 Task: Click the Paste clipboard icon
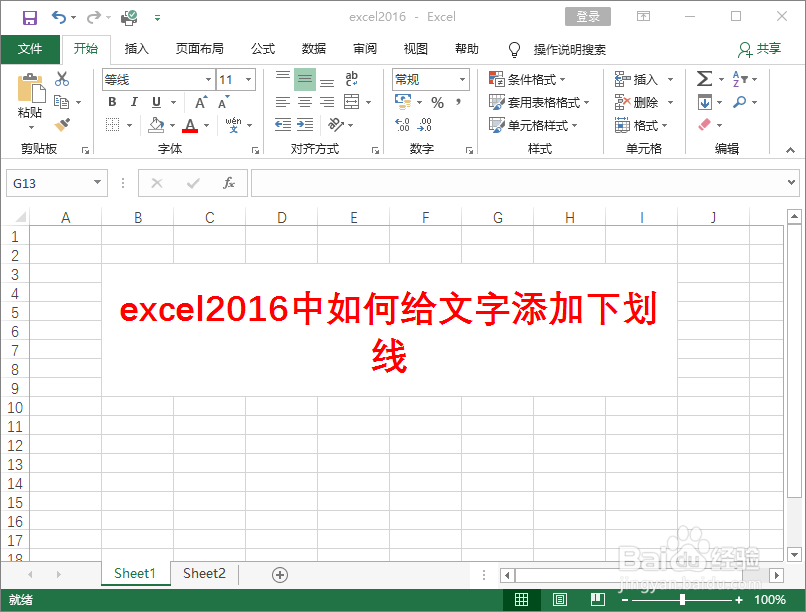[31, 88]
